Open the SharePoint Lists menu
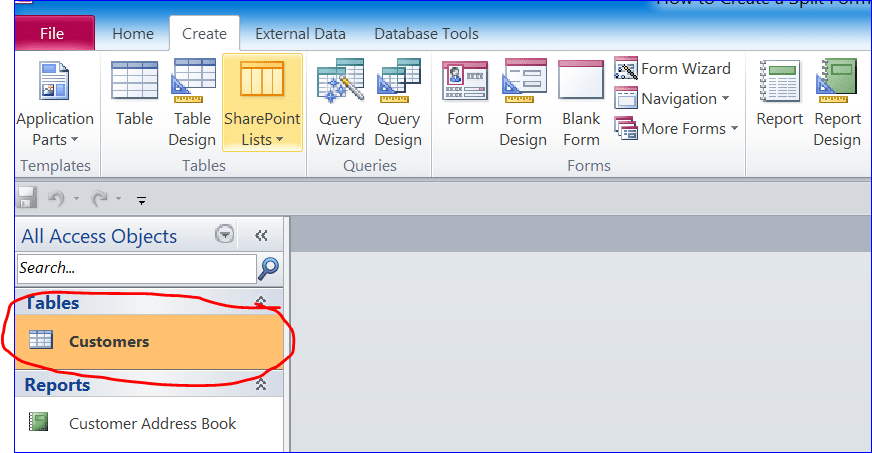872x453 pixels. [x=262, y=103]
